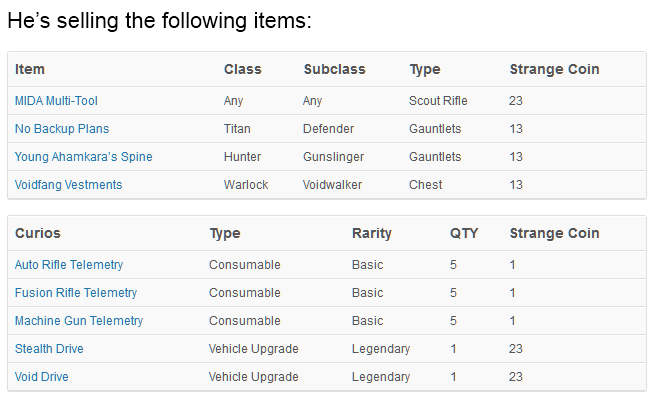Open Young Ahamkara's Spine item link
Viewport: 661px width, 409px height.
pos(83,157)
